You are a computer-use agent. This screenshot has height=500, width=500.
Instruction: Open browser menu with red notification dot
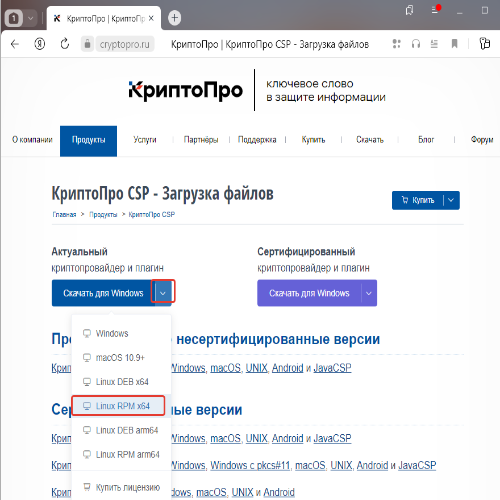436,10
